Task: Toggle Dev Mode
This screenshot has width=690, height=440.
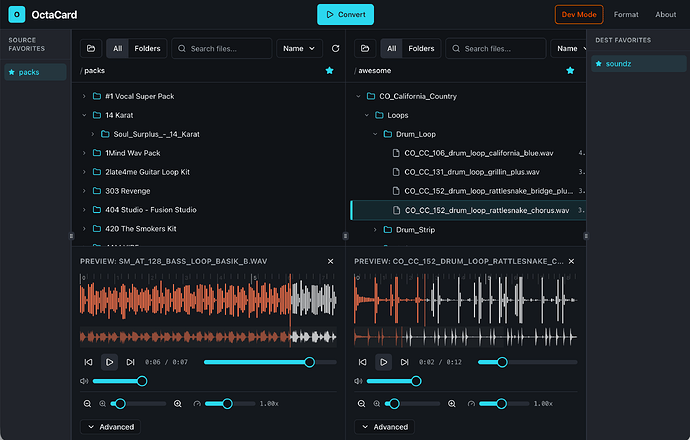Action: (x=581, y=14)
